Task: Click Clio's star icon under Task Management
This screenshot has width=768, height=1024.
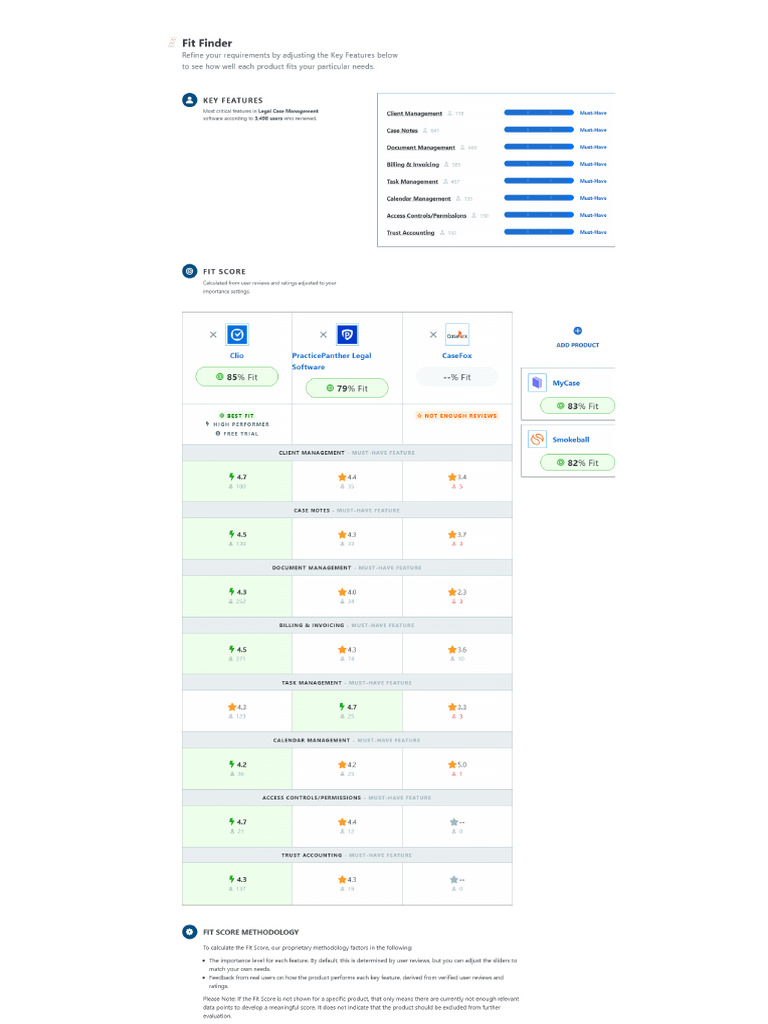Action: click(232, 707)
